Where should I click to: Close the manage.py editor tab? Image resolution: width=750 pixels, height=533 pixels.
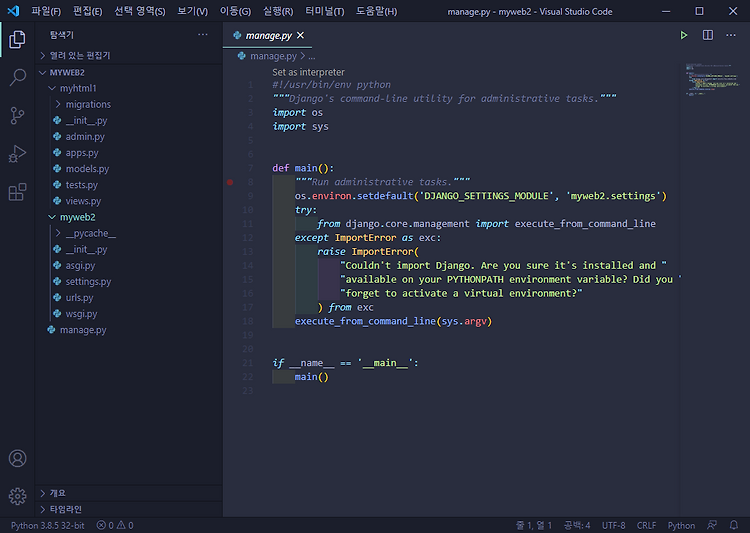coord(300,35)
